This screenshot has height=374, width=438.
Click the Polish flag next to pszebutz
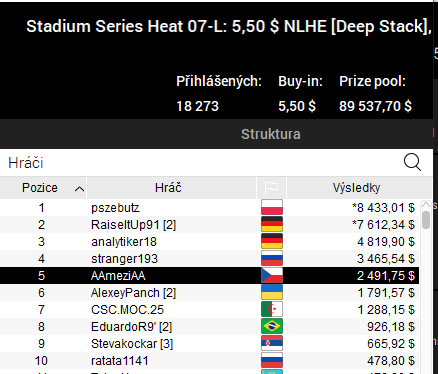(272, 207)
